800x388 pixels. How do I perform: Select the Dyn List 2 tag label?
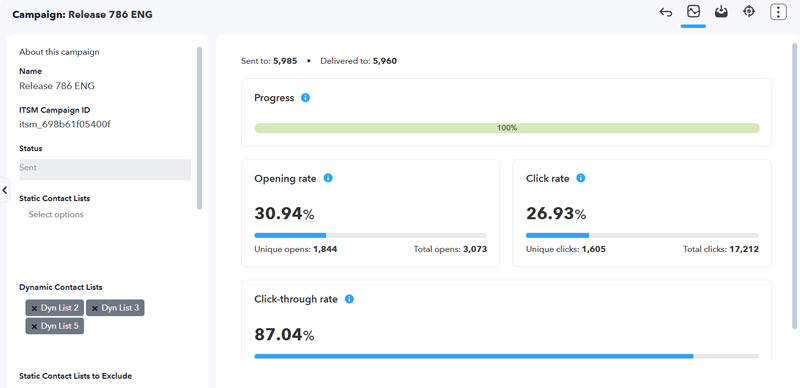tap(60, 308)
